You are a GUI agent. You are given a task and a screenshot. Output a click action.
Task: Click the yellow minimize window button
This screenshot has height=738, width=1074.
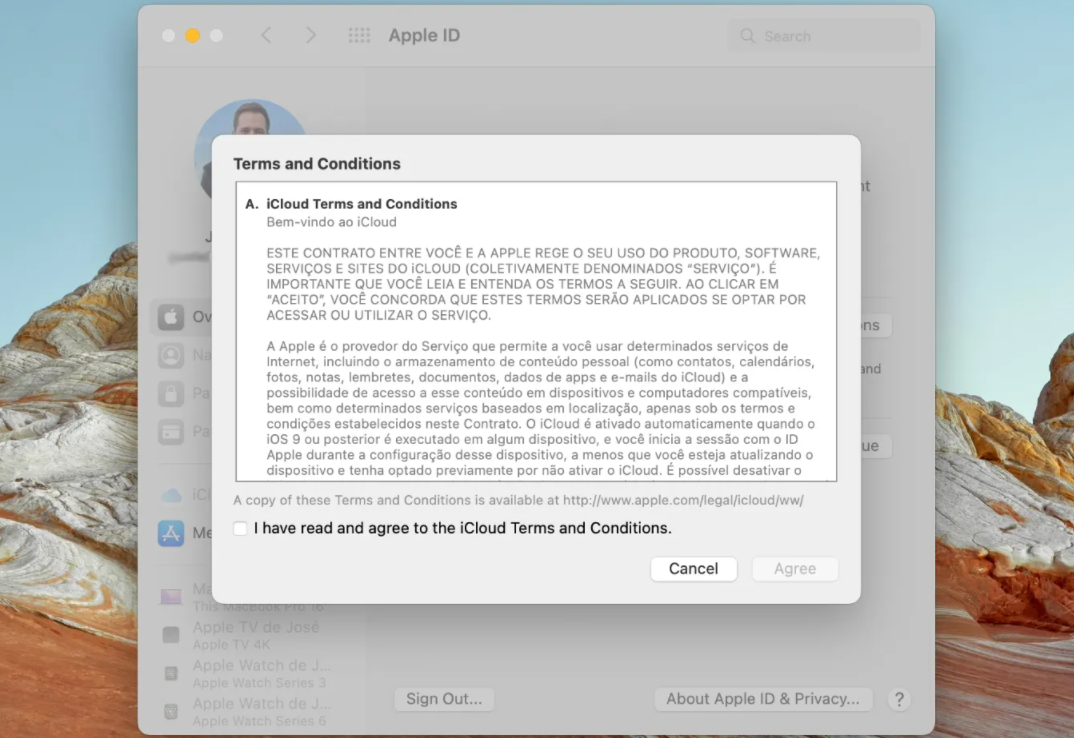pos(192,36)
